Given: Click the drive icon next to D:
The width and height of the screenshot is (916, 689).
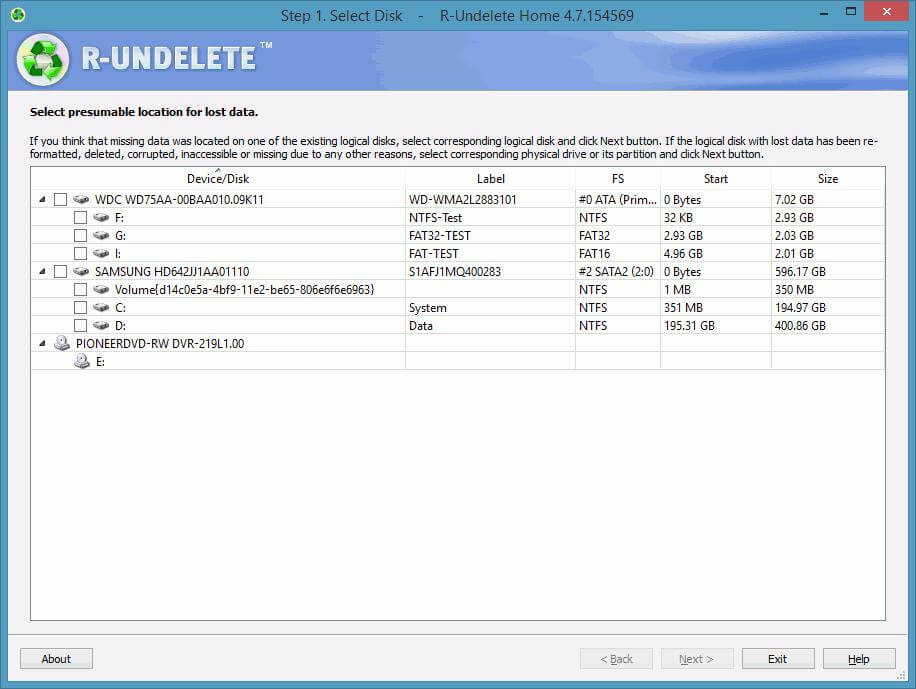Looking at the screenshot, I should tap(101, 326).
